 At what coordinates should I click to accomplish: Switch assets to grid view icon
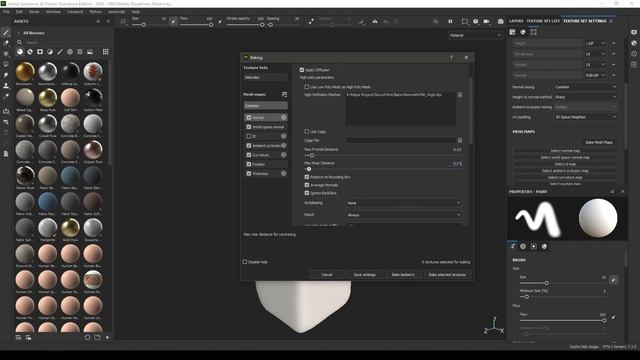click(x=105, y=52)
